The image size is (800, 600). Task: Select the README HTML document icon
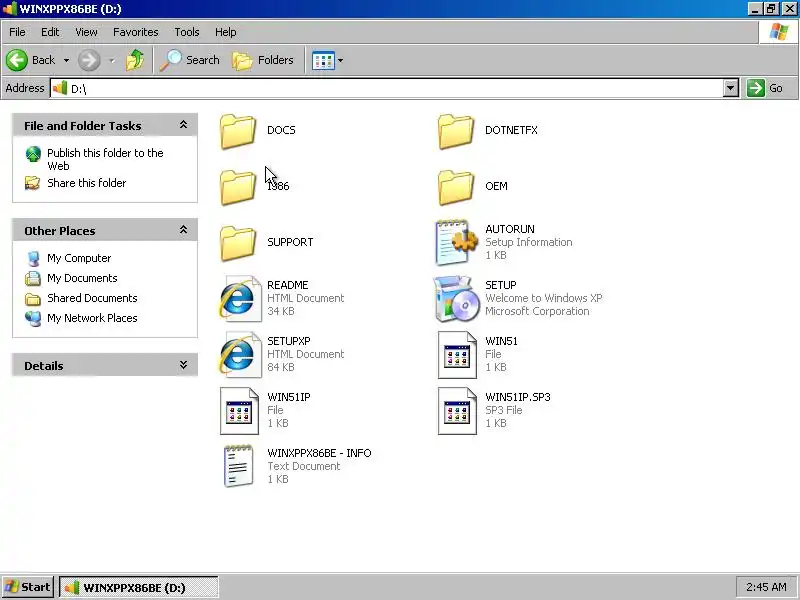tap(239, 299)
